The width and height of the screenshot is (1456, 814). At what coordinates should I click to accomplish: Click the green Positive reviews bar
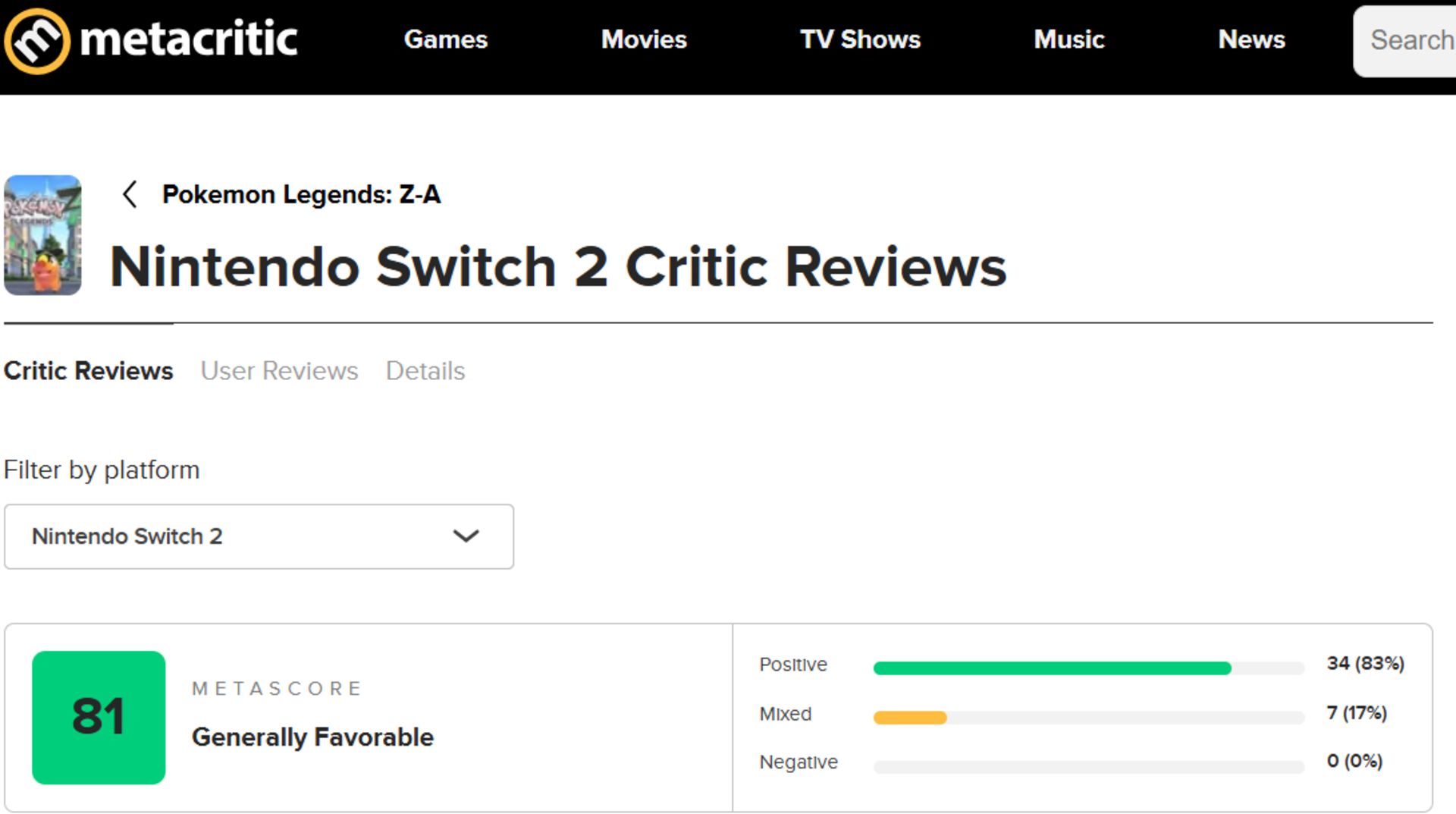coord(1052,668)
